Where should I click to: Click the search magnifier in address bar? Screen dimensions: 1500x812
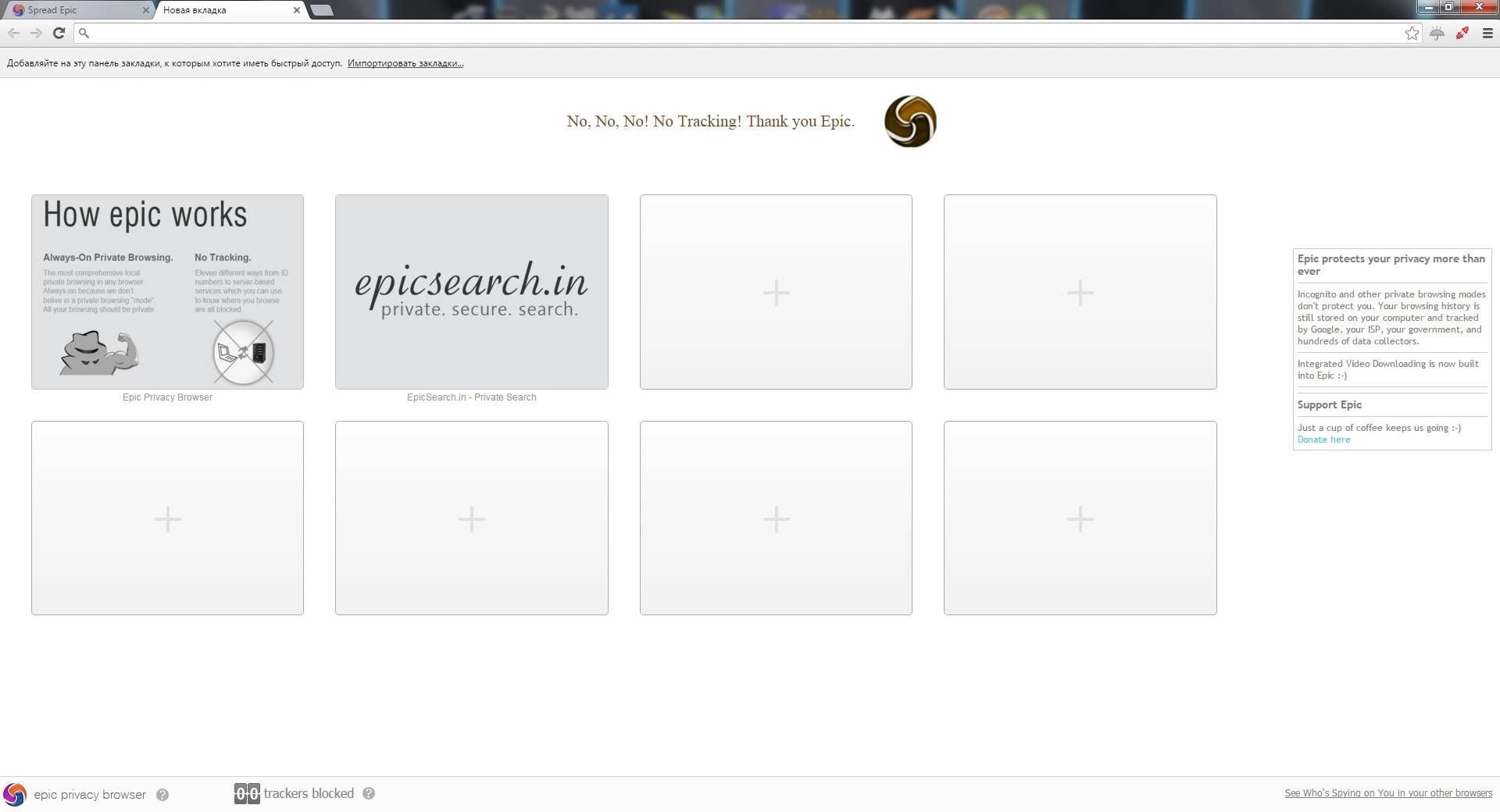[84, 33]
